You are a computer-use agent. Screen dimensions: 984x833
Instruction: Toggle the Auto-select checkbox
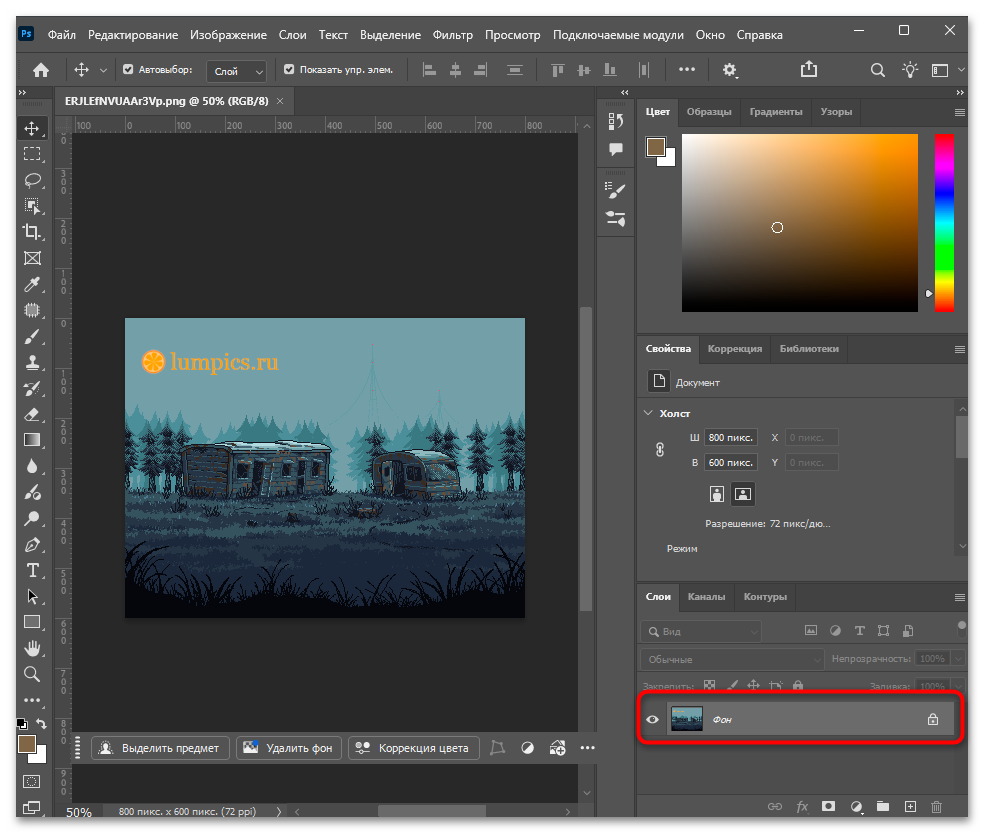point(128,70)
